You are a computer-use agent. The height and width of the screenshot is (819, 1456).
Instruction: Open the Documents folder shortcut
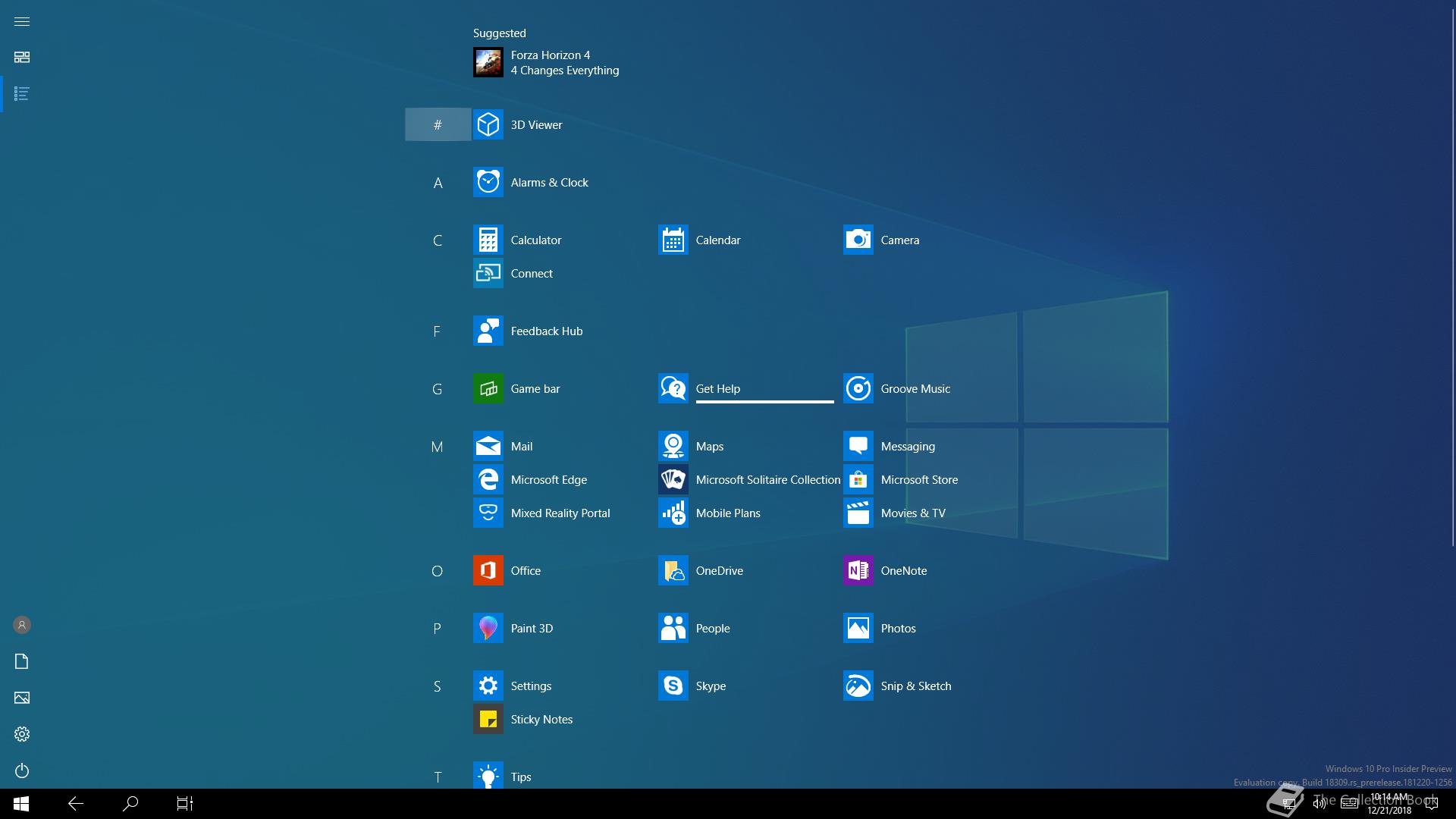click(x=22, y=661)
